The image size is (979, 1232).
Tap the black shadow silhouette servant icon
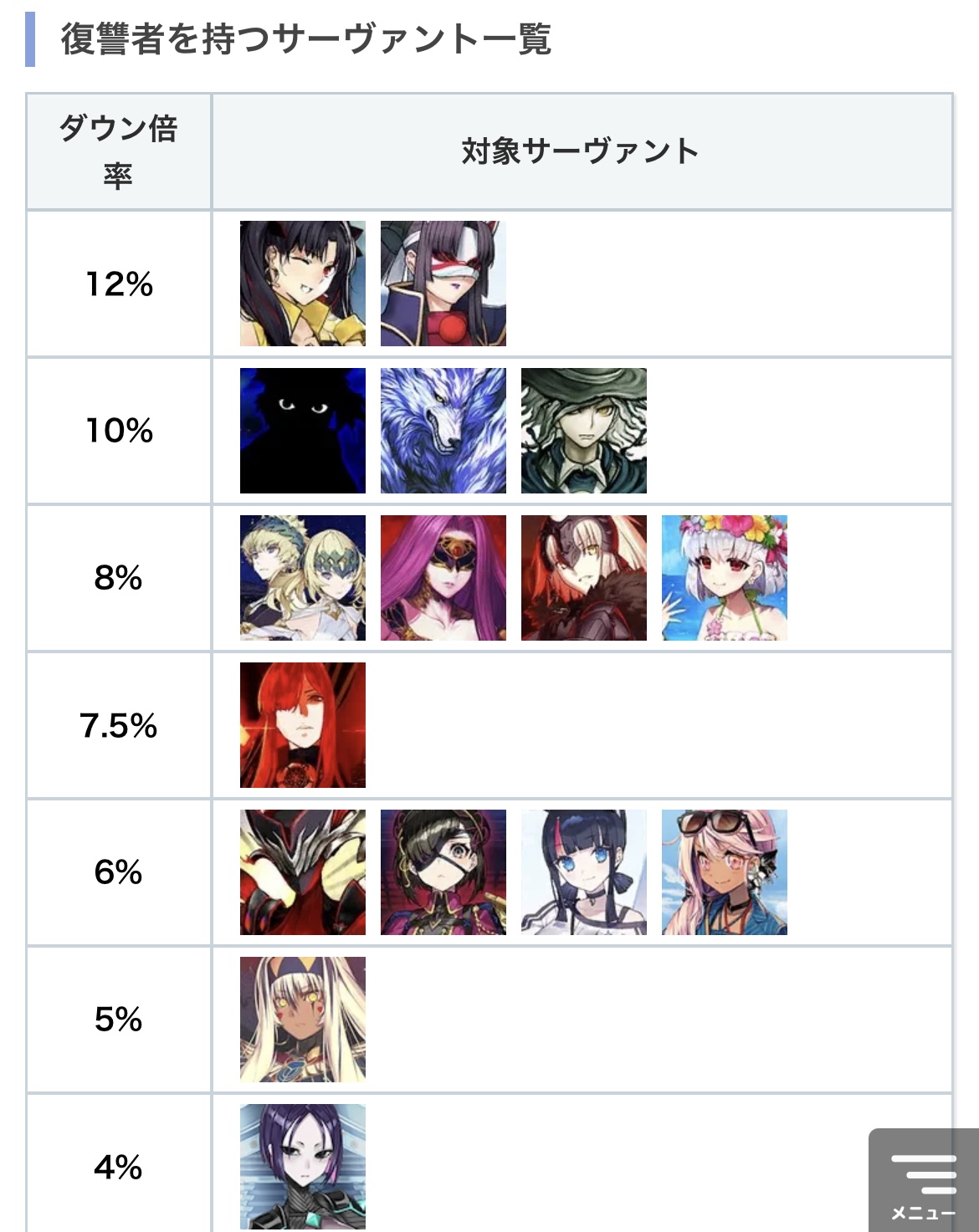pos(303,431)
